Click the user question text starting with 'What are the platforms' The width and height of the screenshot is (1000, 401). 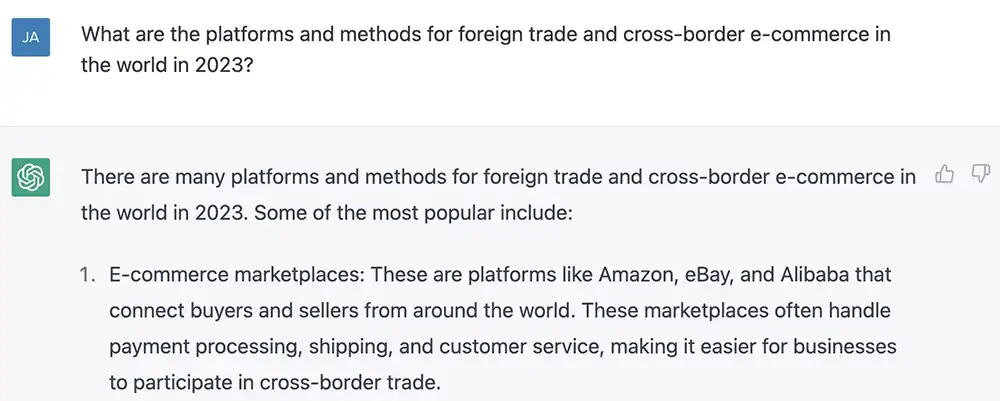(485, 50)
